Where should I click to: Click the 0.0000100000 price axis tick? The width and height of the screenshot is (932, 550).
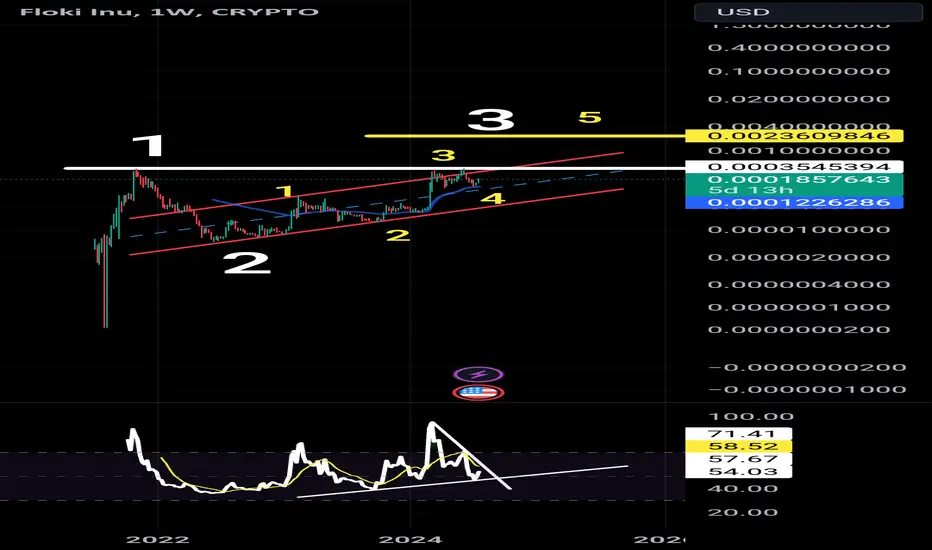click(x=799, y=230)
